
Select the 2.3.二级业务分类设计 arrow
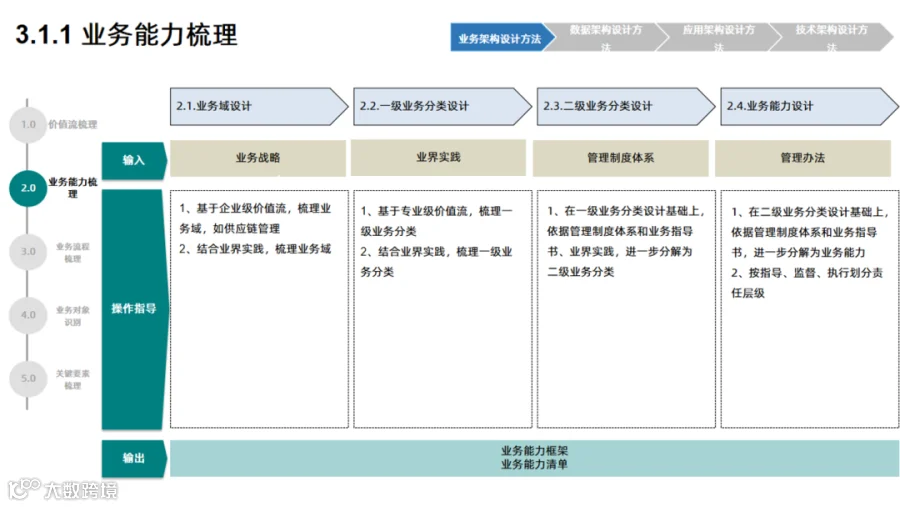click(626, 106)
